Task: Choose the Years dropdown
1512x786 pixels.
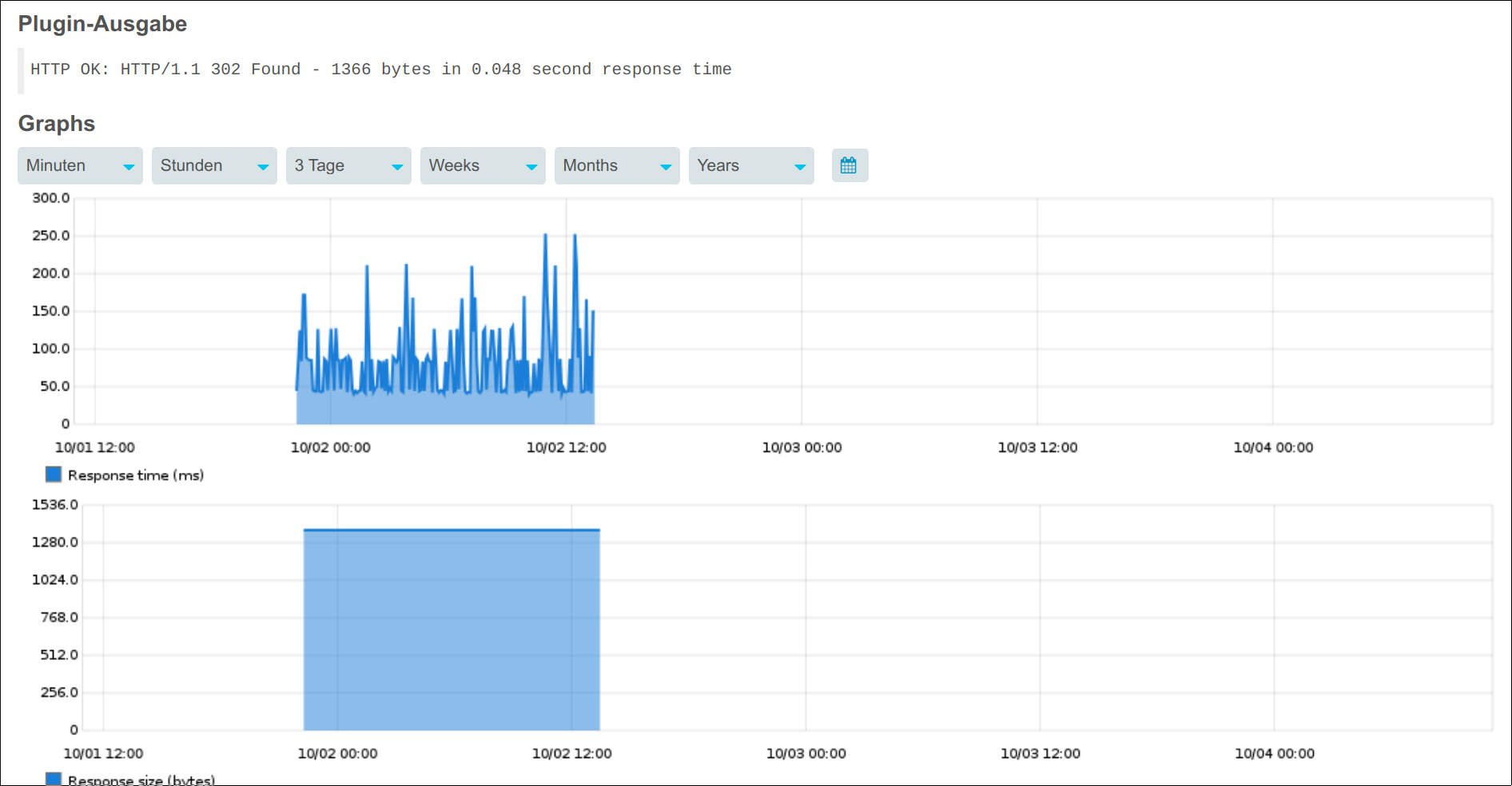Action: coord(751,165)
